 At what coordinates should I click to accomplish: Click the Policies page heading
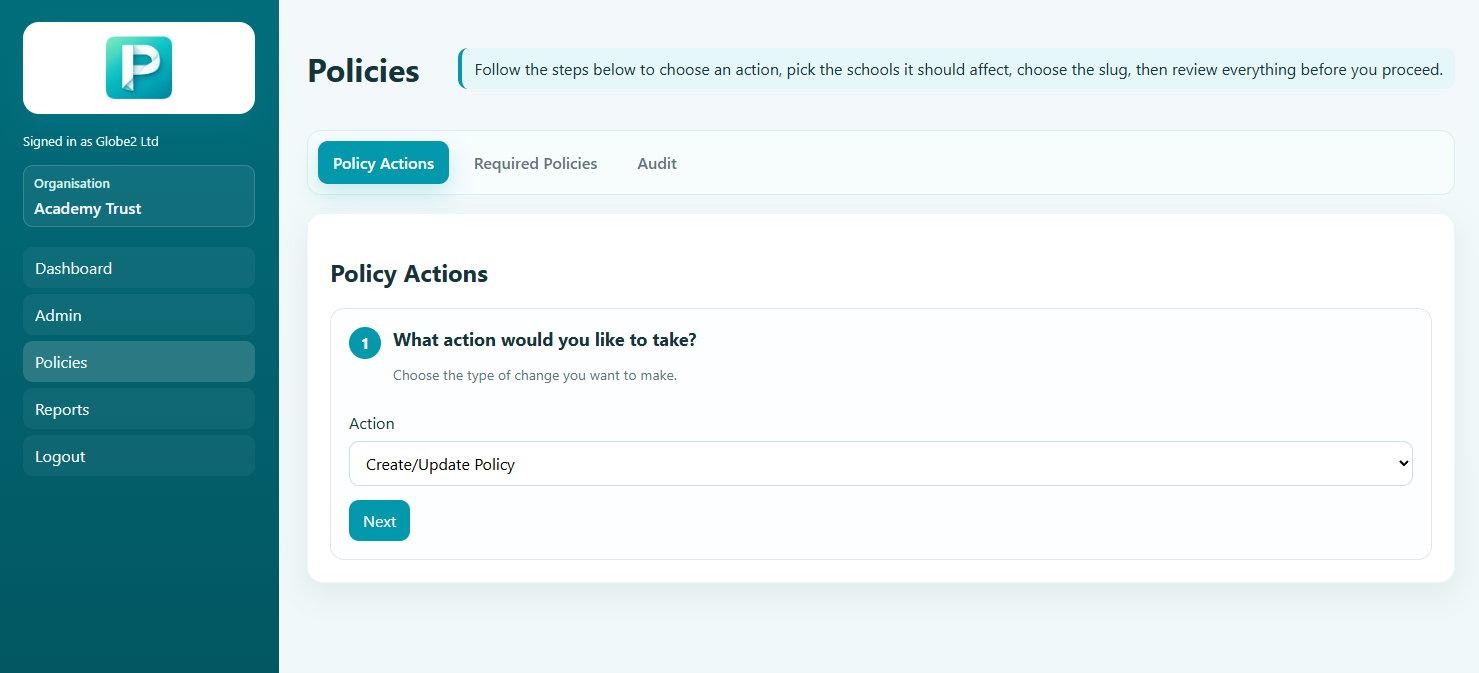pos(363,71)
